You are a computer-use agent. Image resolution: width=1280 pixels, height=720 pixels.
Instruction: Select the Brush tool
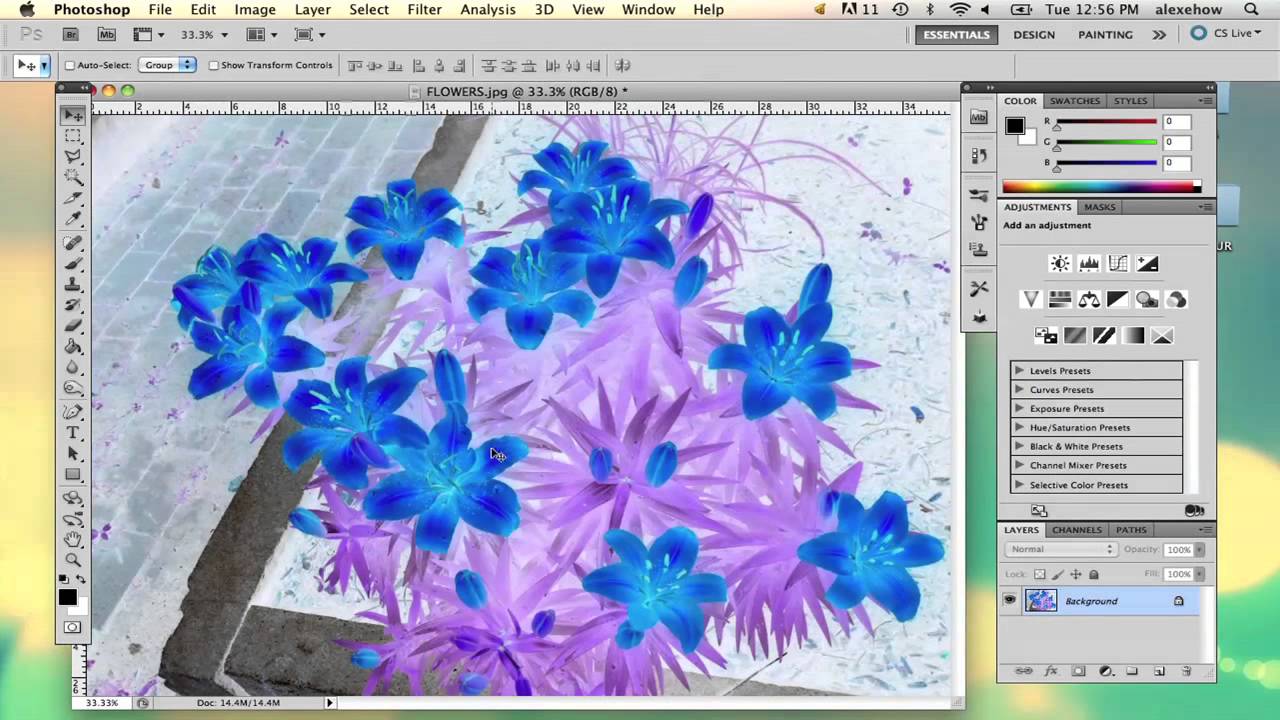point(73,264)
